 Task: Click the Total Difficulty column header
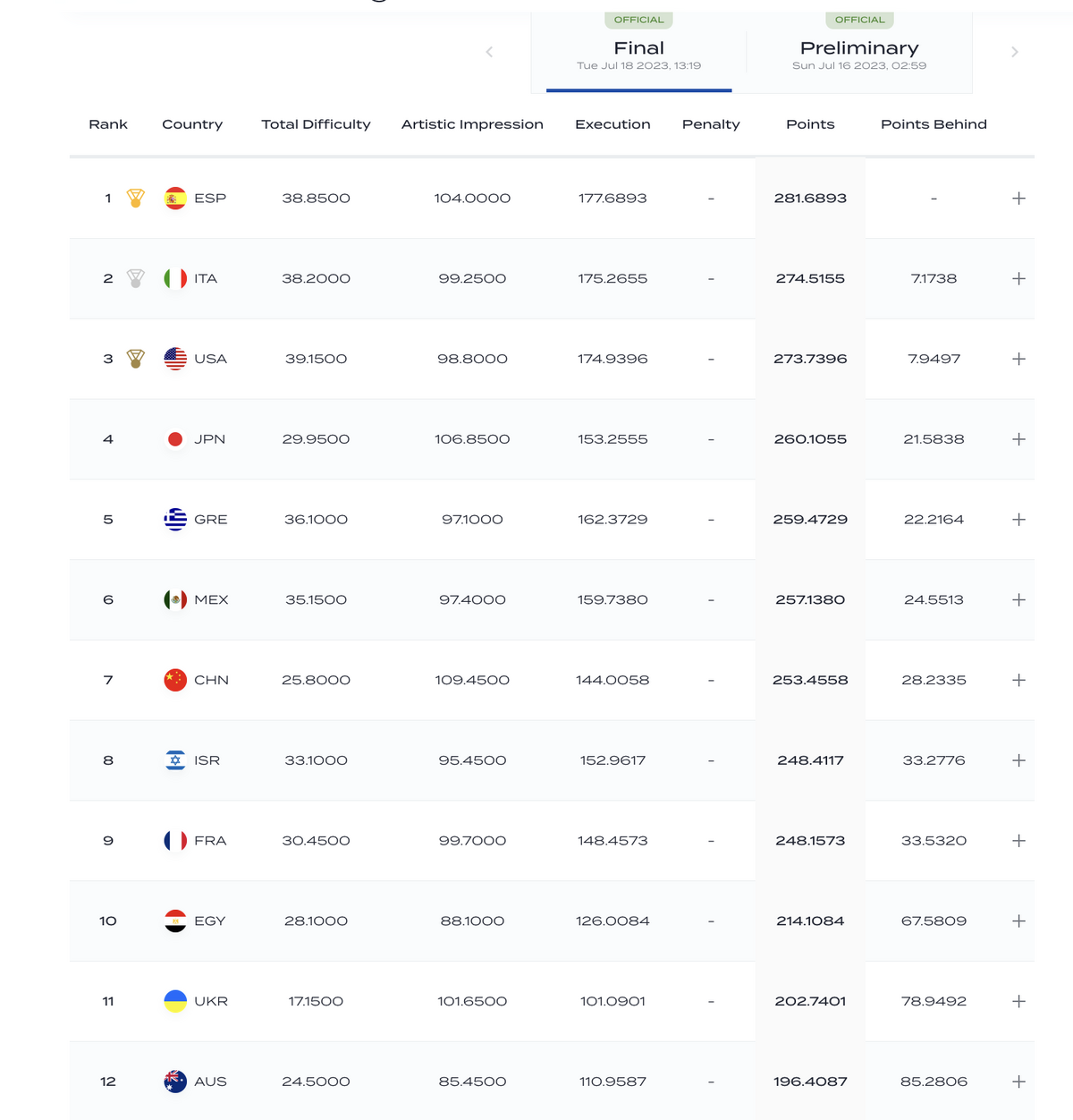point(316,124)
